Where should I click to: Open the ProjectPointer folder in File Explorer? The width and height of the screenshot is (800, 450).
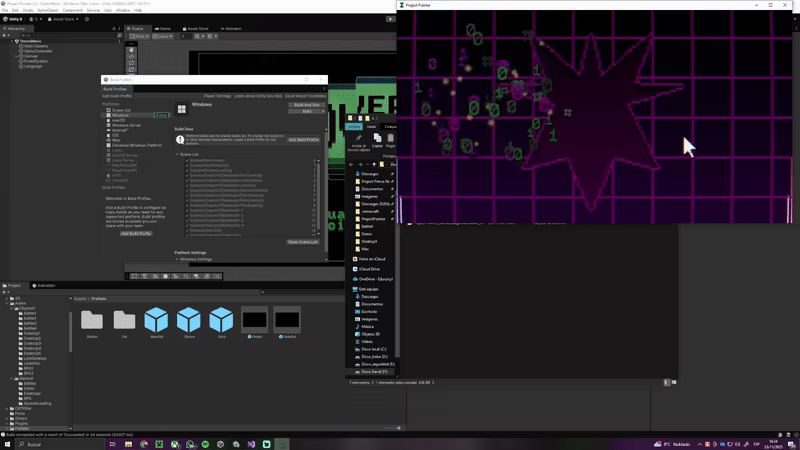click(x=373, y=219)
